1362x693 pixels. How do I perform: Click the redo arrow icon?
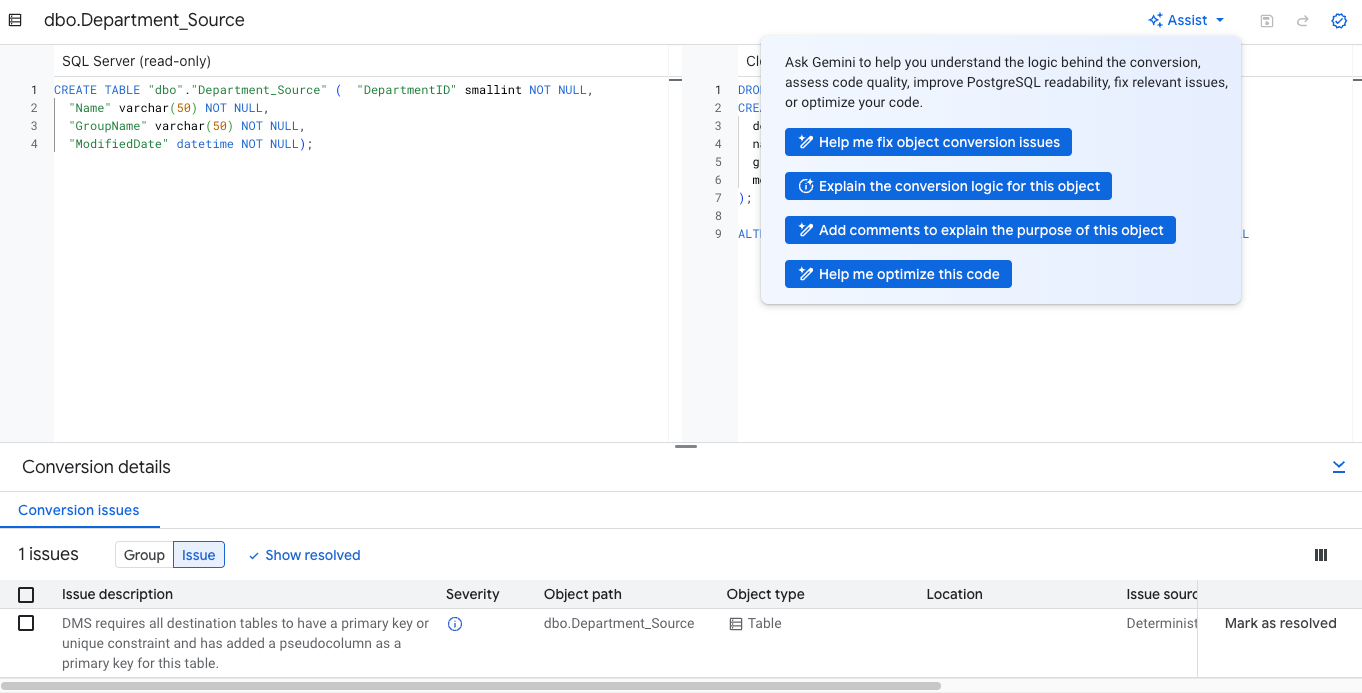[1302, 20]
